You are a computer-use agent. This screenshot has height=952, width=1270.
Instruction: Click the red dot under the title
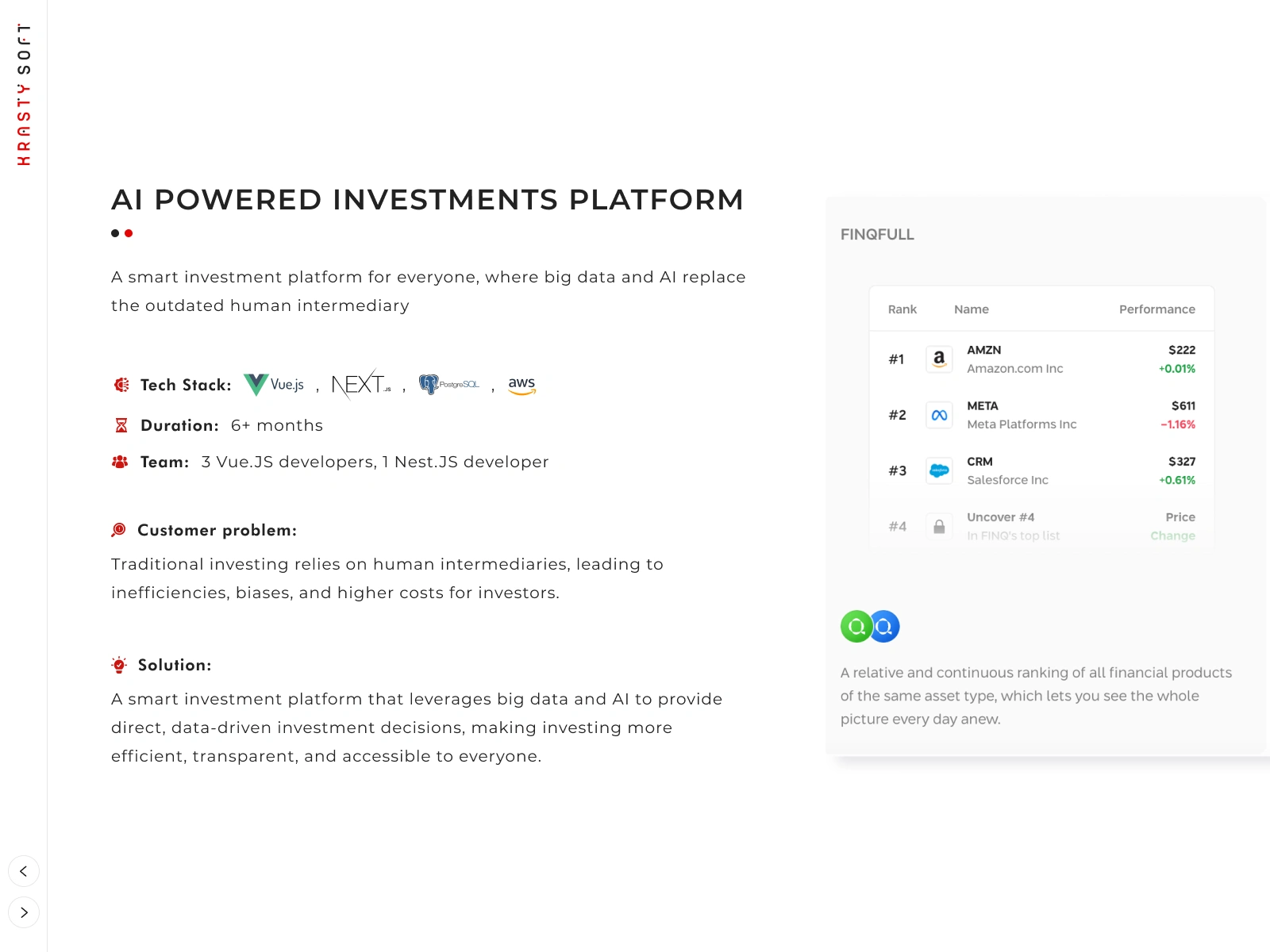point(129,233)
